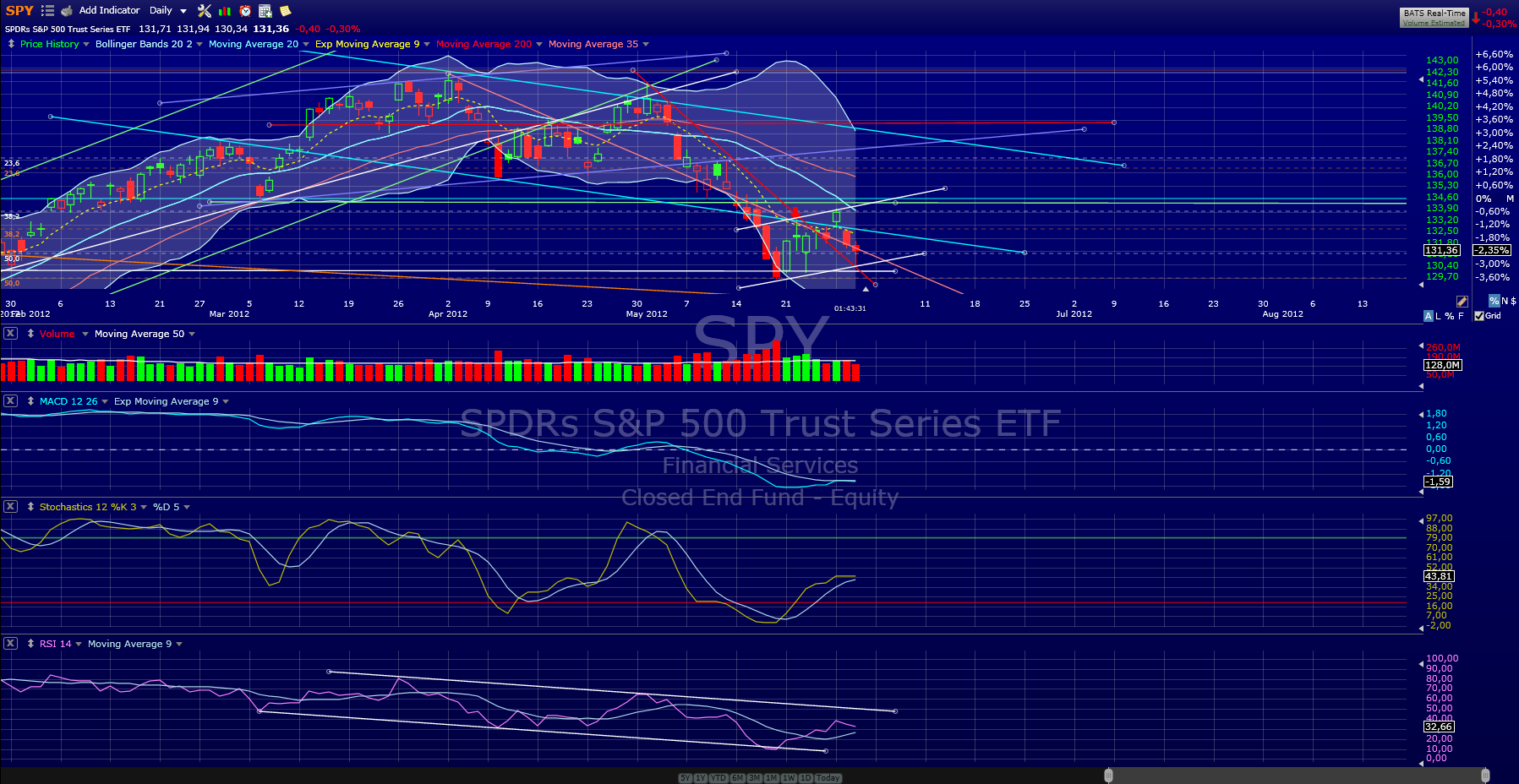Click the reorder arrow icon beside RSI 14

click(30, 644)
